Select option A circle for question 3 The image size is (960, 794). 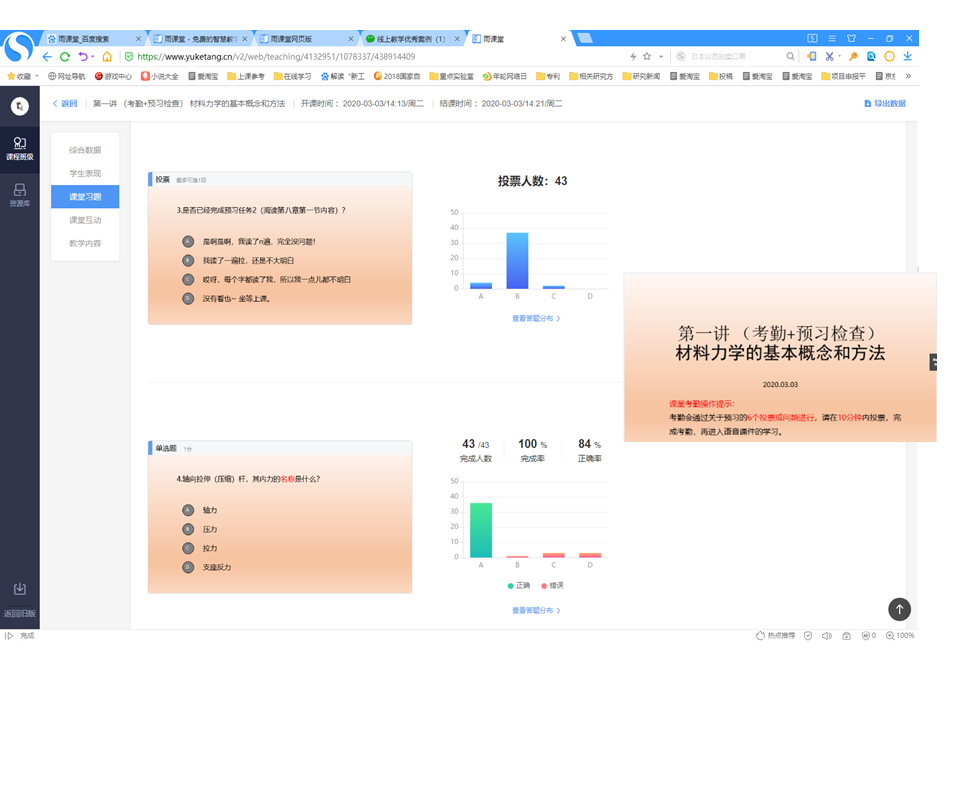coord(187,241)
